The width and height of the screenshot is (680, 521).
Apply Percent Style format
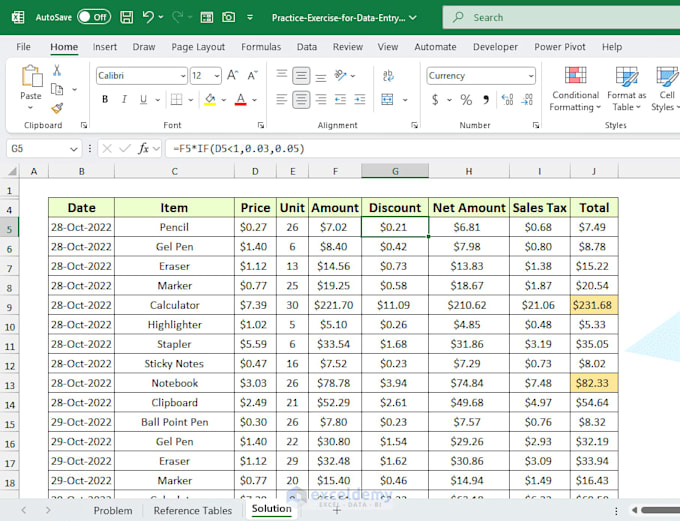[x=466, y=100]
